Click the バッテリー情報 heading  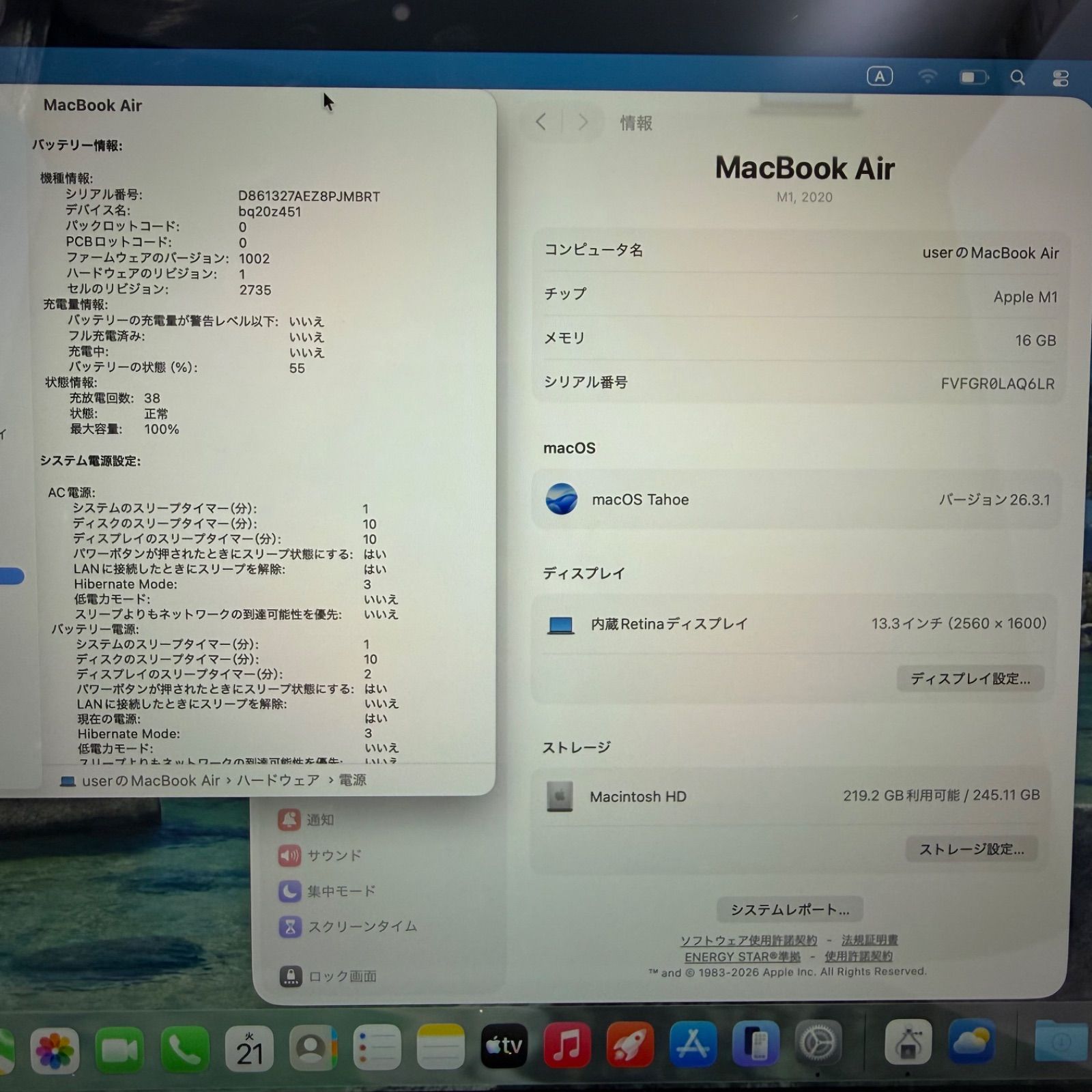pyautogui.click(x=77, y=145)
